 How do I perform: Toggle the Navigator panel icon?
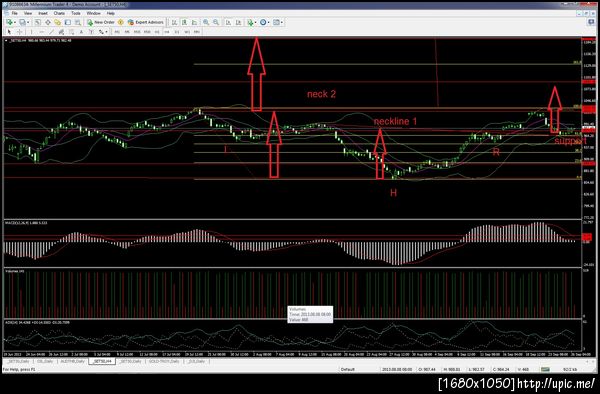pyautogui.click(x=57, y=22)
